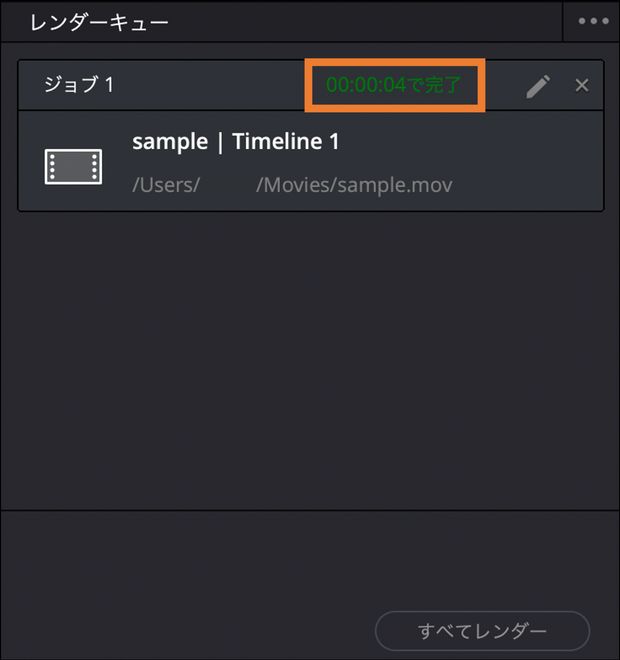This screenshot has width=620, height=660.
Task: Click the すべてレンダー button
Action: 482,631
